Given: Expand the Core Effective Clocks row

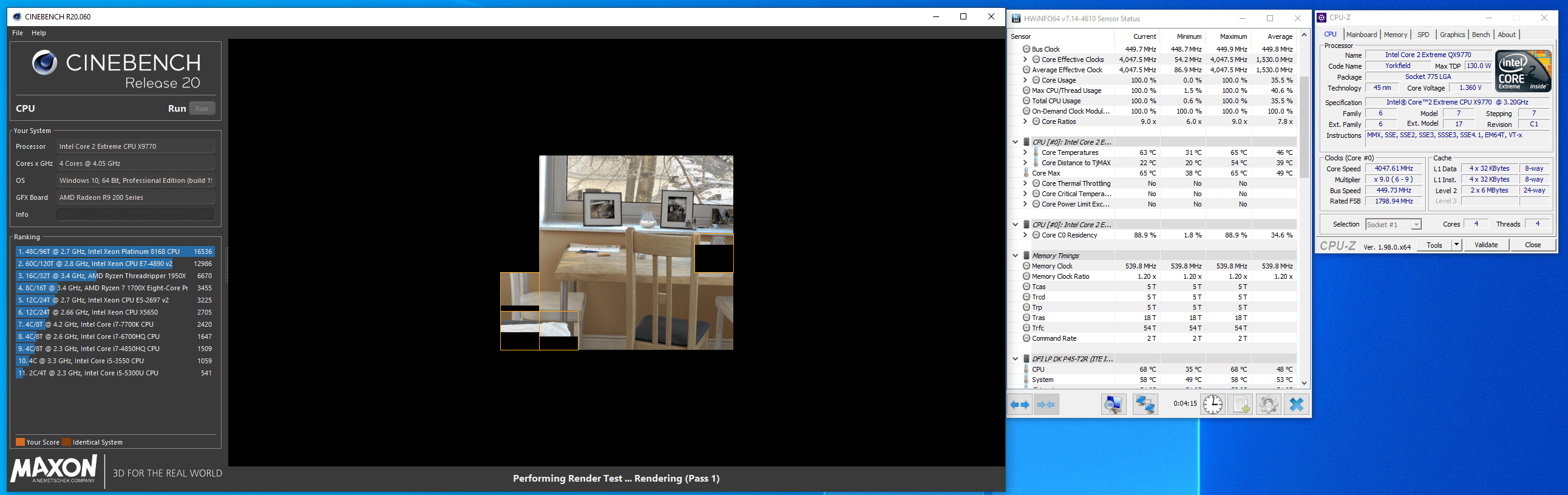Looking at the screenshot, I should 1025,60.
